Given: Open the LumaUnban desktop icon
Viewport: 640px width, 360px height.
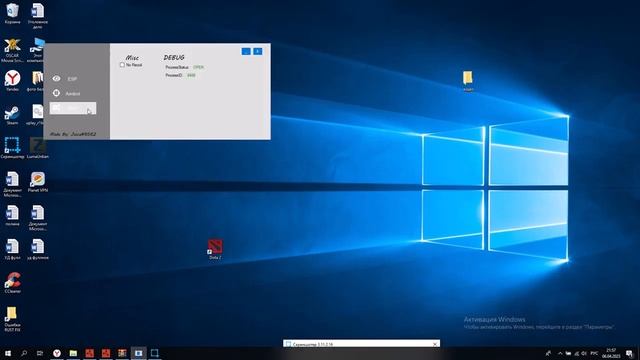Looking at the screenshot, I should pyautogui.click(x=38, y=148).
